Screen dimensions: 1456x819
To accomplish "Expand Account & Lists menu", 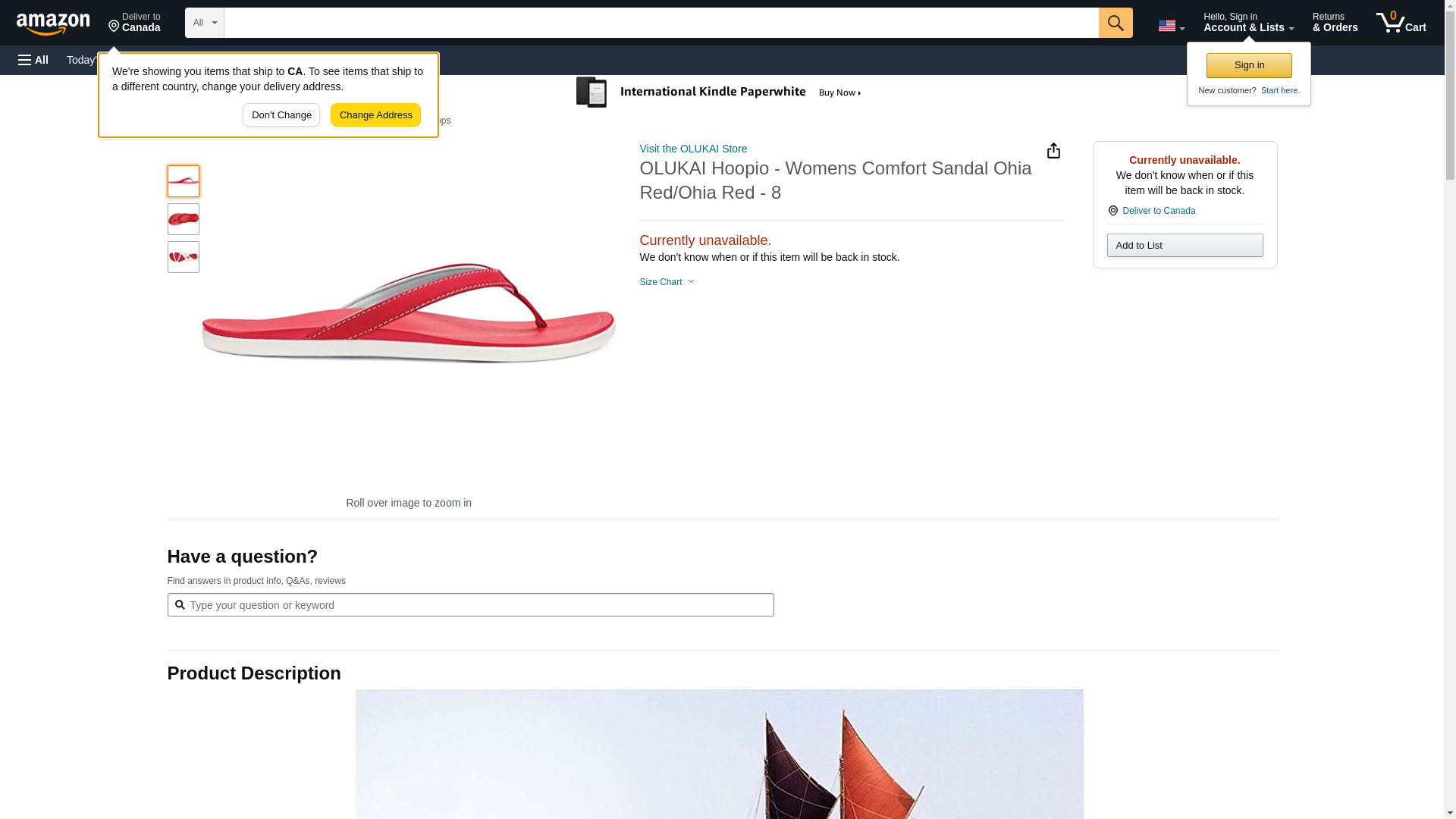I will tap(1247, 23).
